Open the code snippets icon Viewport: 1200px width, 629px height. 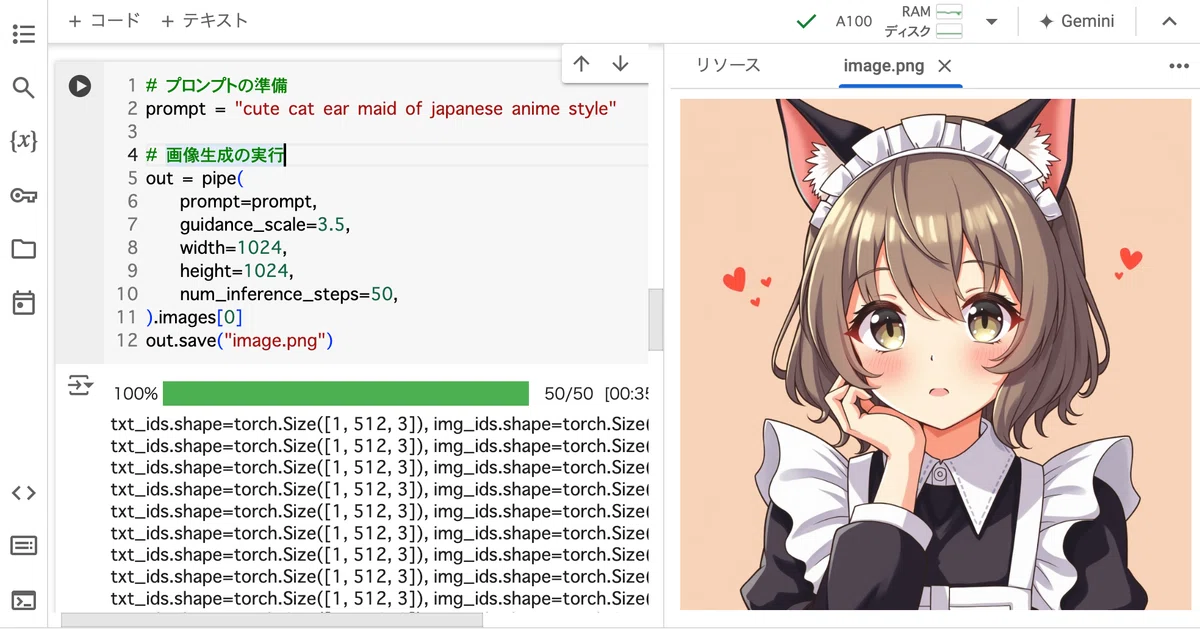click(x=24, y=493)
